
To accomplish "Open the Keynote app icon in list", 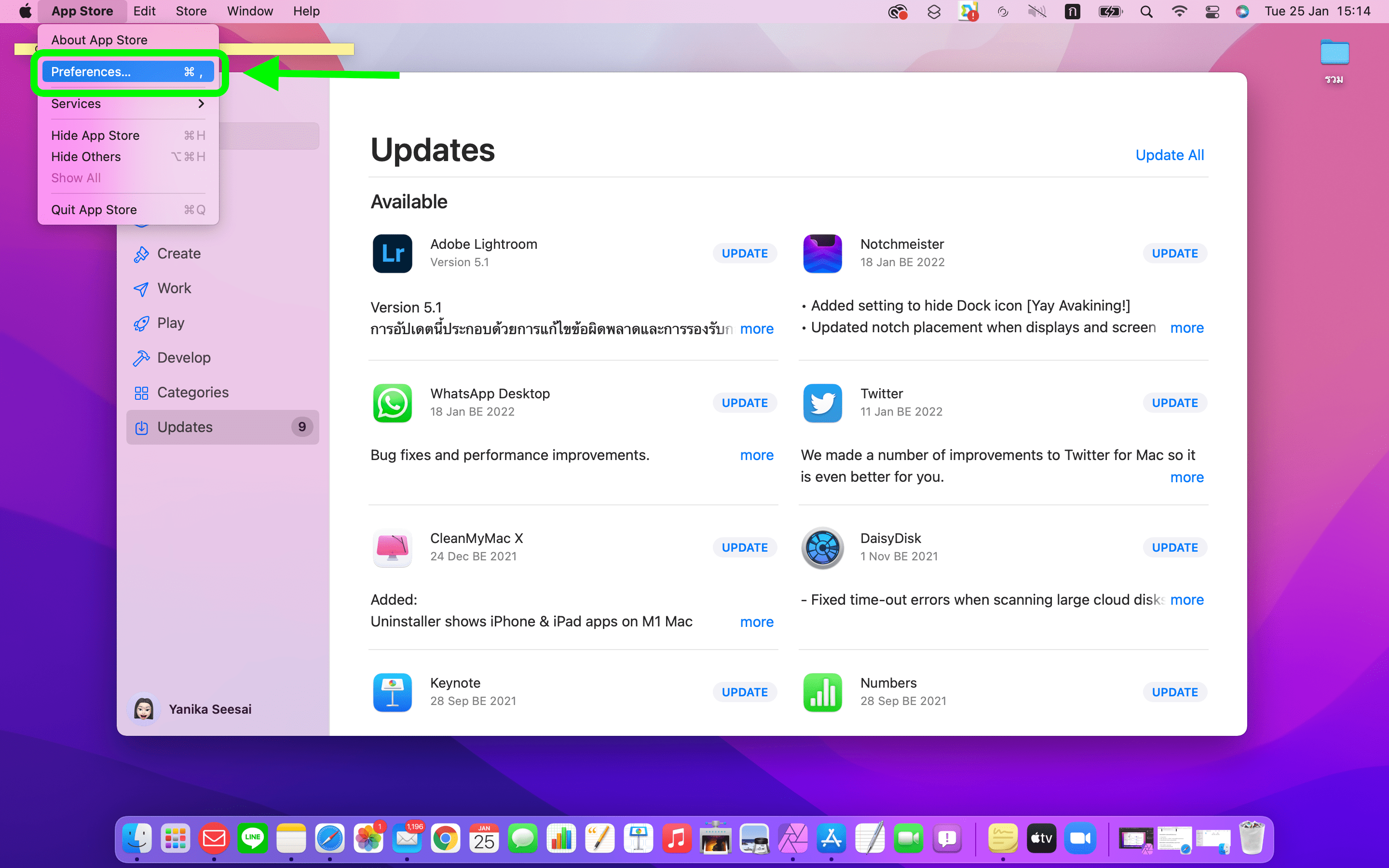I will 392,692.
